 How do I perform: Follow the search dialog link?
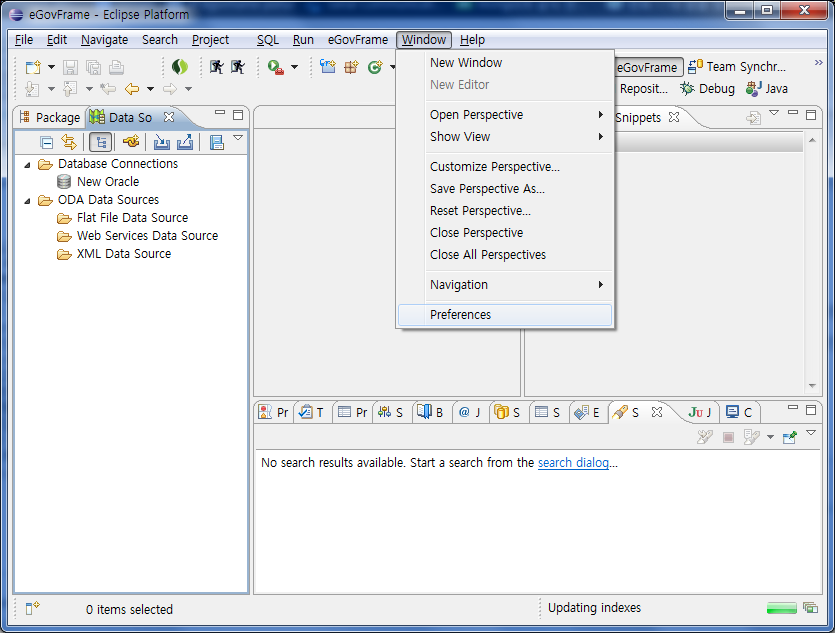(573, 463)
